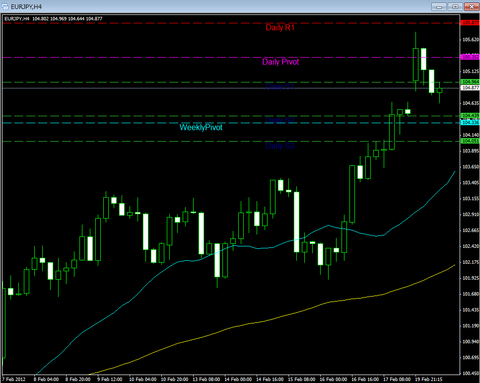The height and width of the screenshot is (383, 480).
Task: Click the EURJPY,H4 title bar text
Action: coord(26,7)
